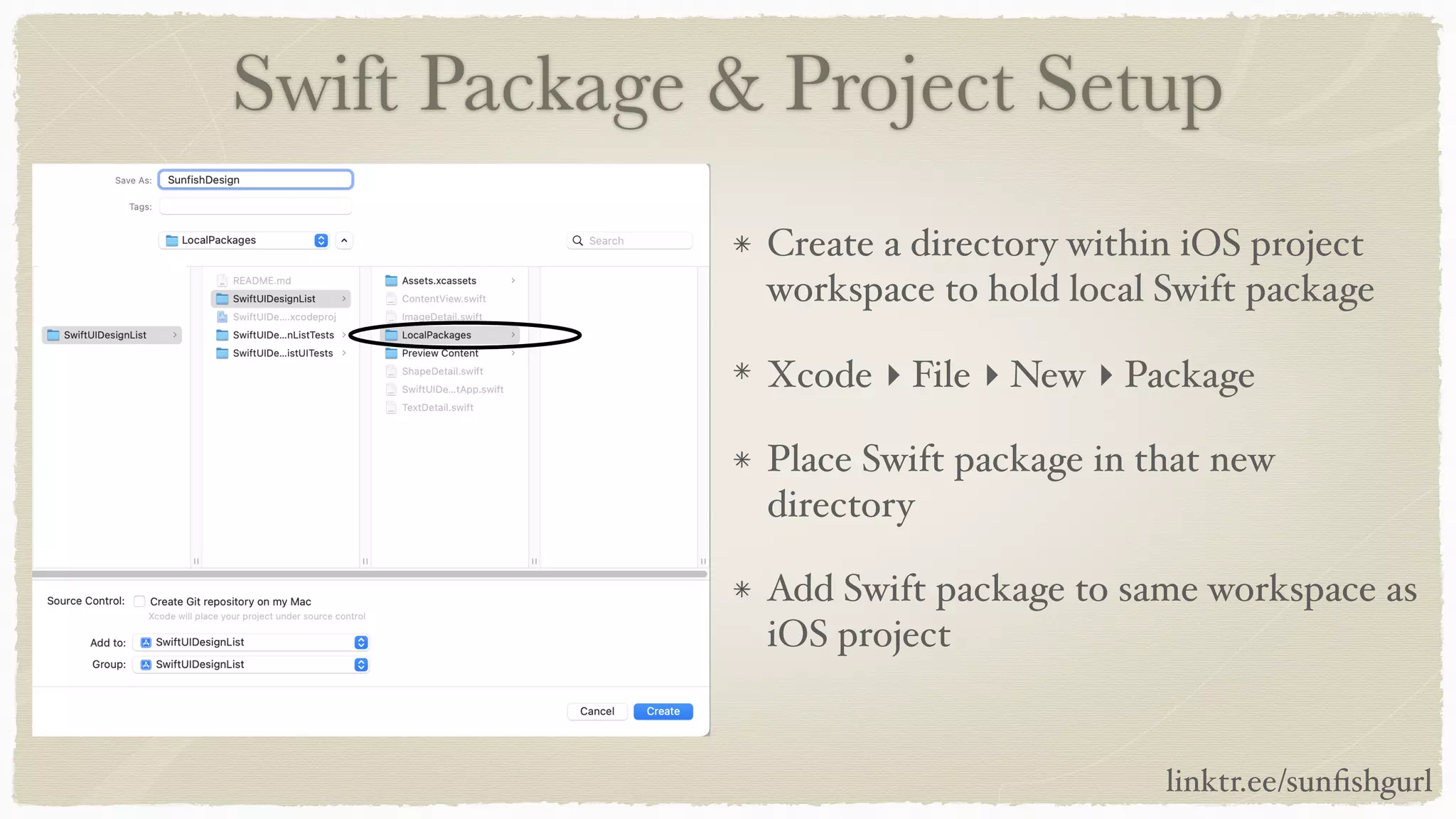
Task: Select the LocalPackages folder row
Action: [450, 335]
